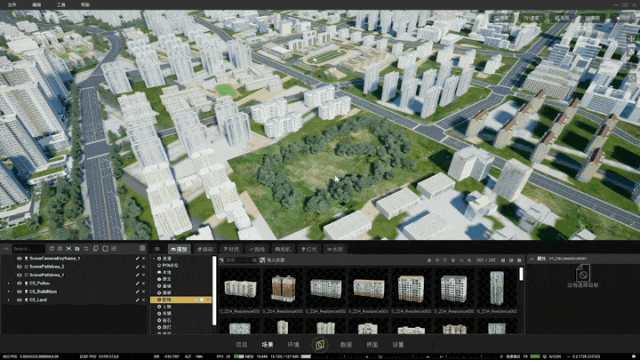Select the SceneCameraKeyframe_1 tree row
The image size is (640, 360).
point(73,258)
